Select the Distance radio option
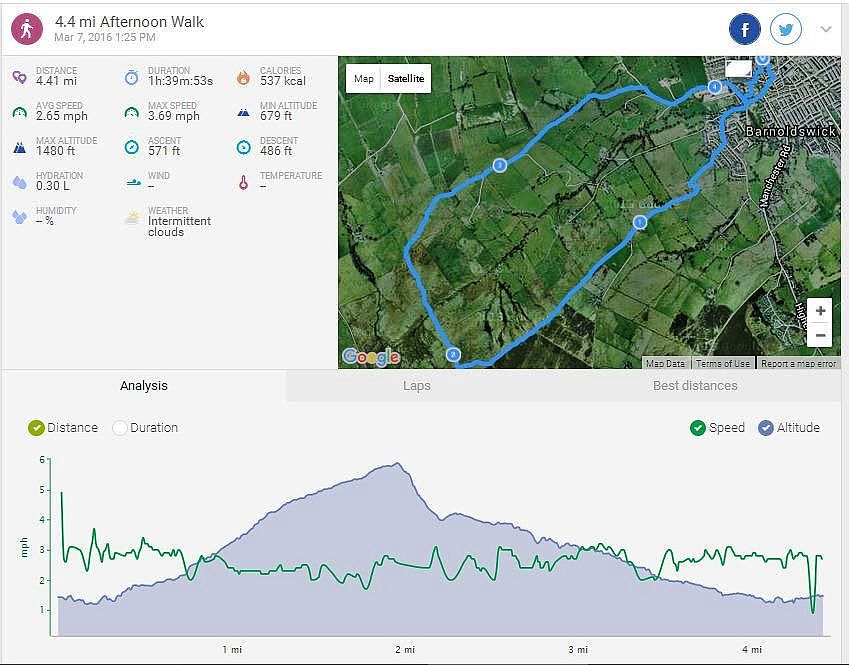 (x=37, y=428)
